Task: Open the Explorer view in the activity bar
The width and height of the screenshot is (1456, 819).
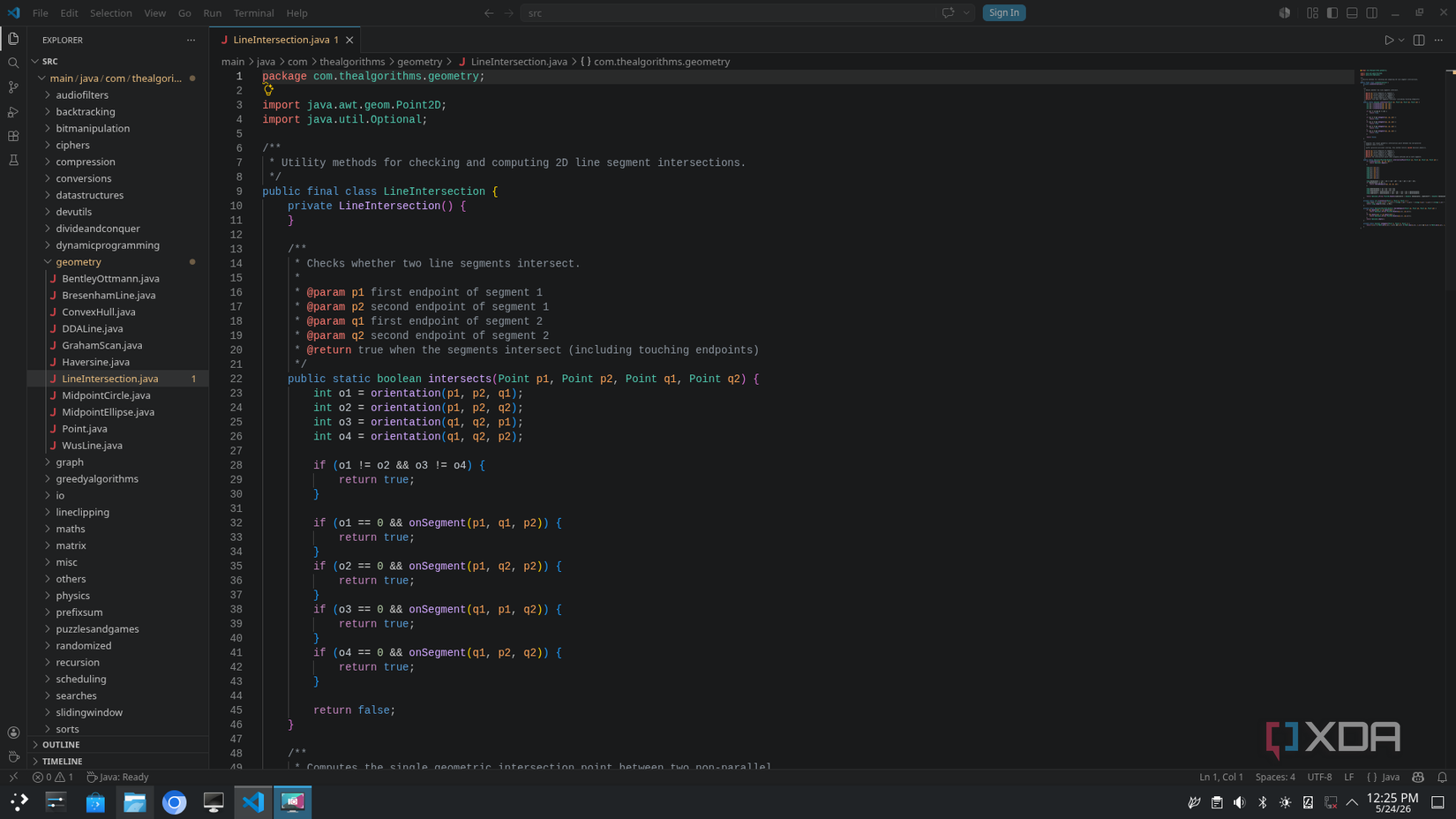Action: (x=13, y=39)
